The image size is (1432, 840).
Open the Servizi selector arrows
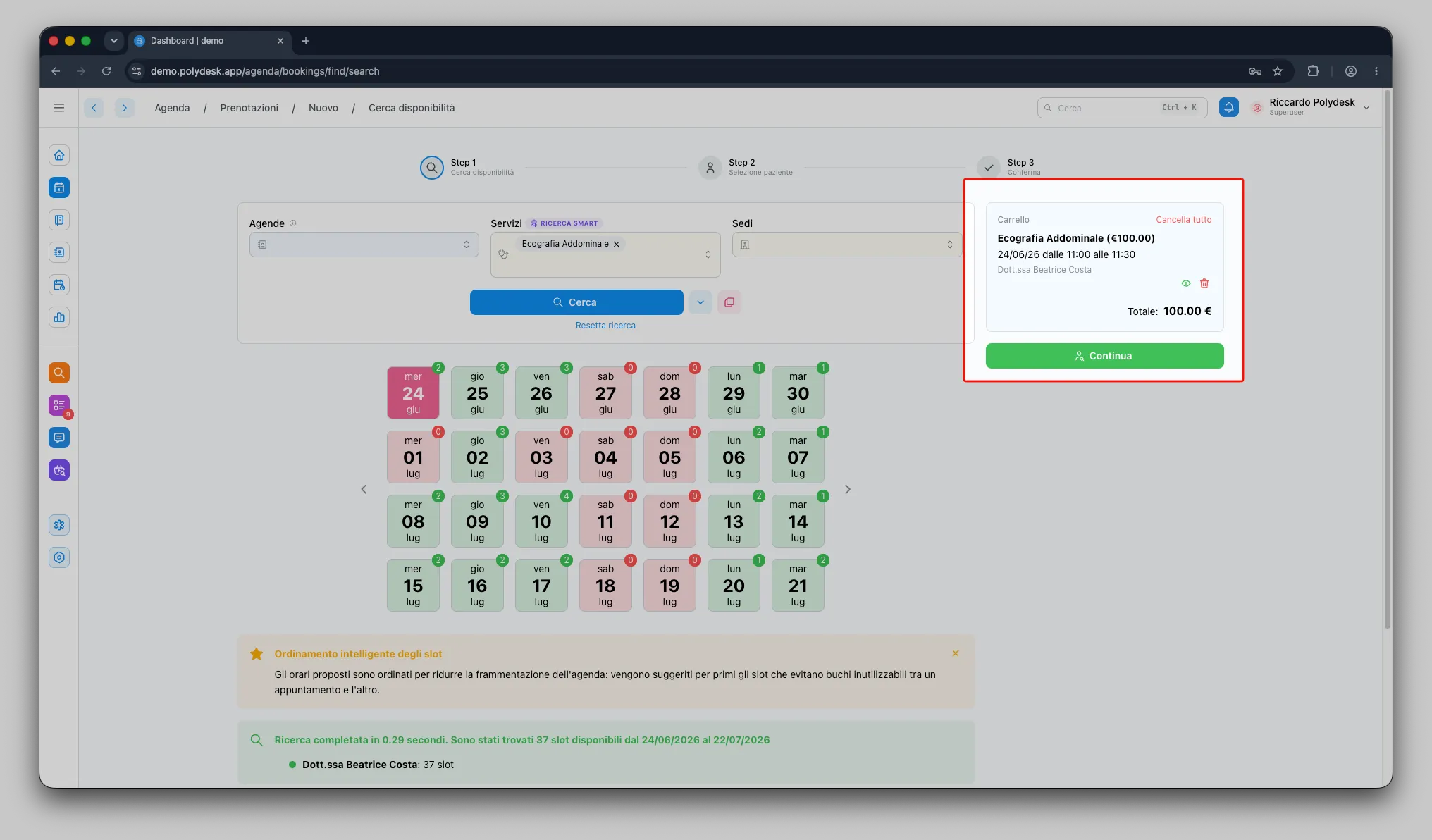coord(708,254)
